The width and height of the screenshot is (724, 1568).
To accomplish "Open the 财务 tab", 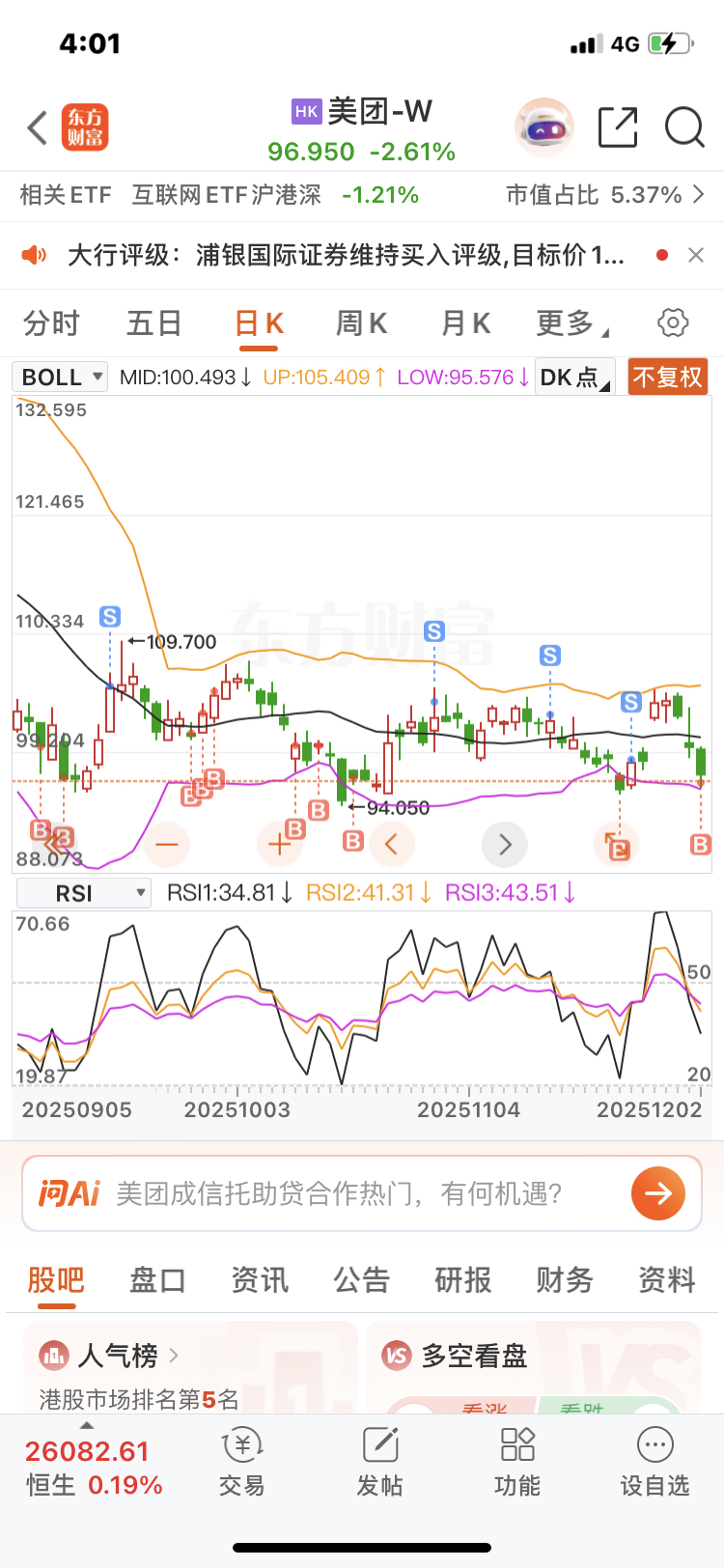I will point(565,1280).
